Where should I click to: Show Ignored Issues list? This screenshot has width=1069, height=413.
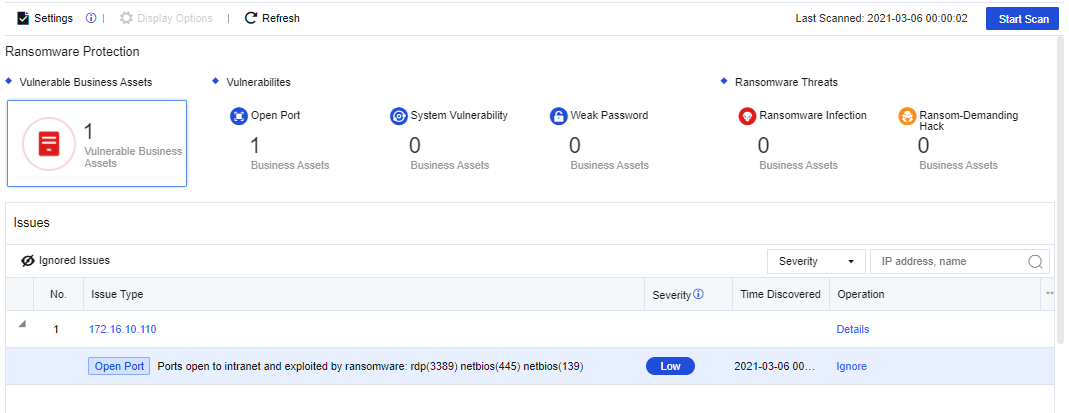pos(66,260)
